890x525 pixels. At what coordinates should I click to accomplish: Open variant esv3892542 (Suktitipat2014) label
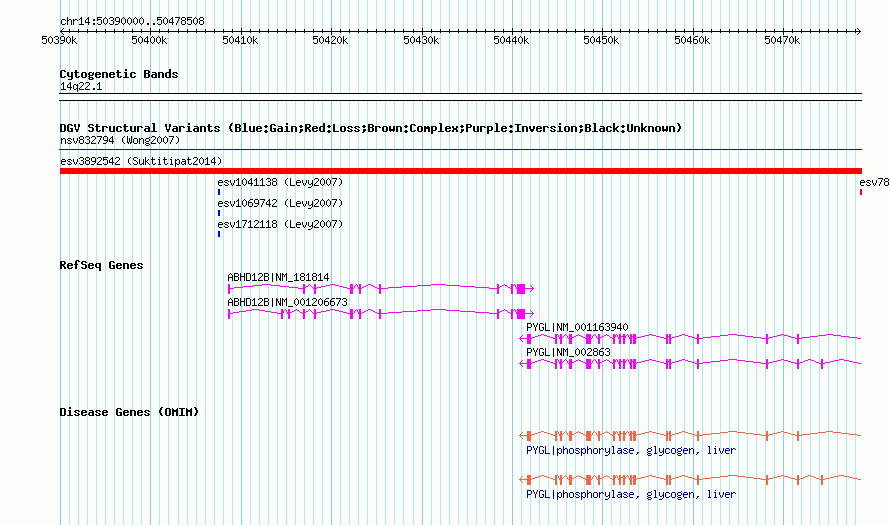pyautogui.click(x=141, y=161)
